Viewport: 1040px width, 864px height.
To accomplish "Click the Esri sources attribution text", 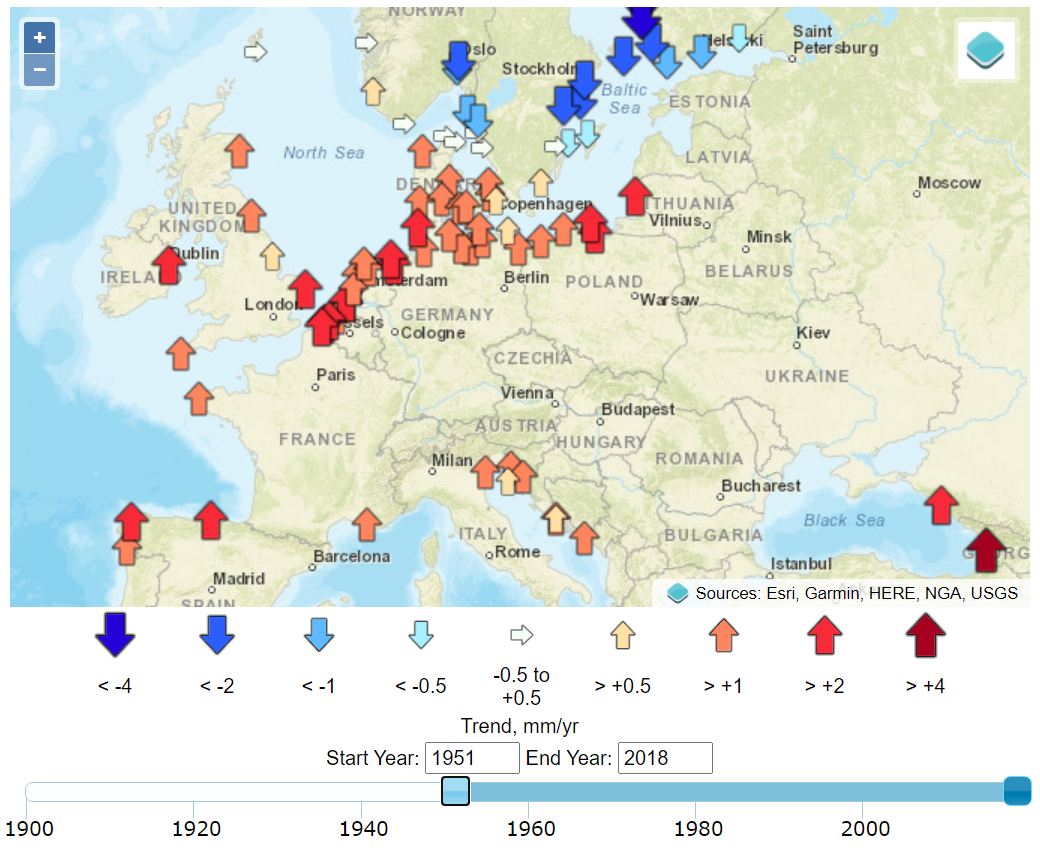I will click(x=856, y=593).
